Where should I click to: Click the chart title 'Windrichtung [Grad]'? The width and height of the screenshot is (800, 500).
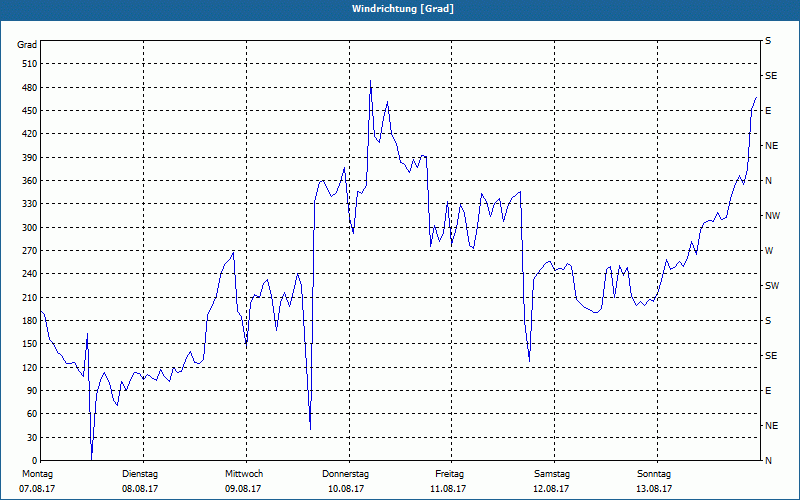403,9
